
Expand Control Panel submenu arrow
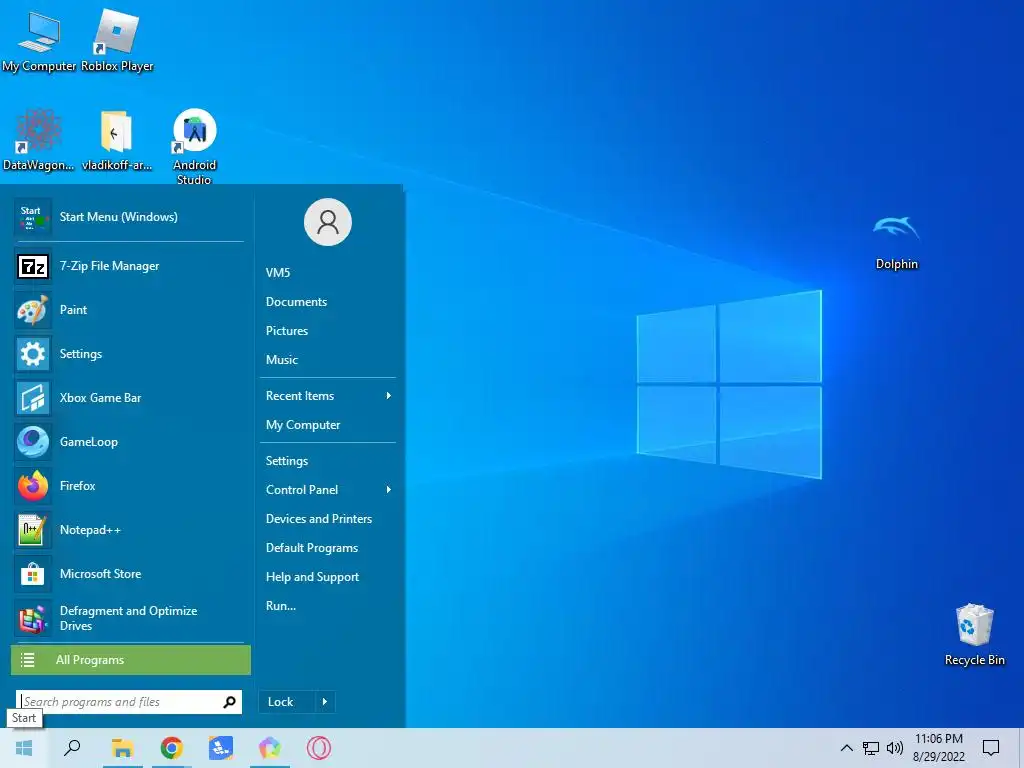pyautogui.click(x=389, y=490)
